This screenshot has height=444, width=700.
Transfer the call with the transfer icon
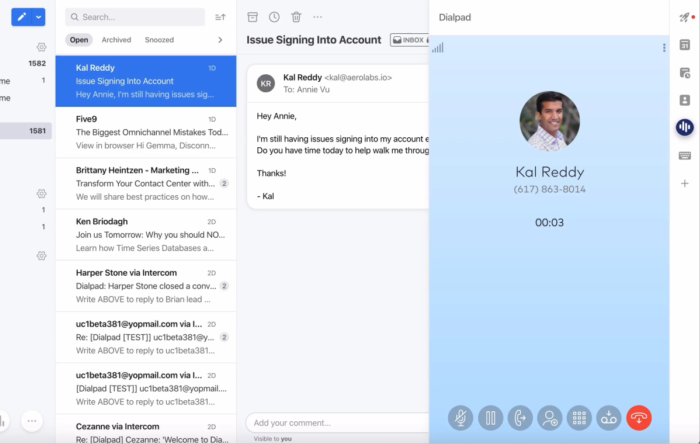pos(520,418)
